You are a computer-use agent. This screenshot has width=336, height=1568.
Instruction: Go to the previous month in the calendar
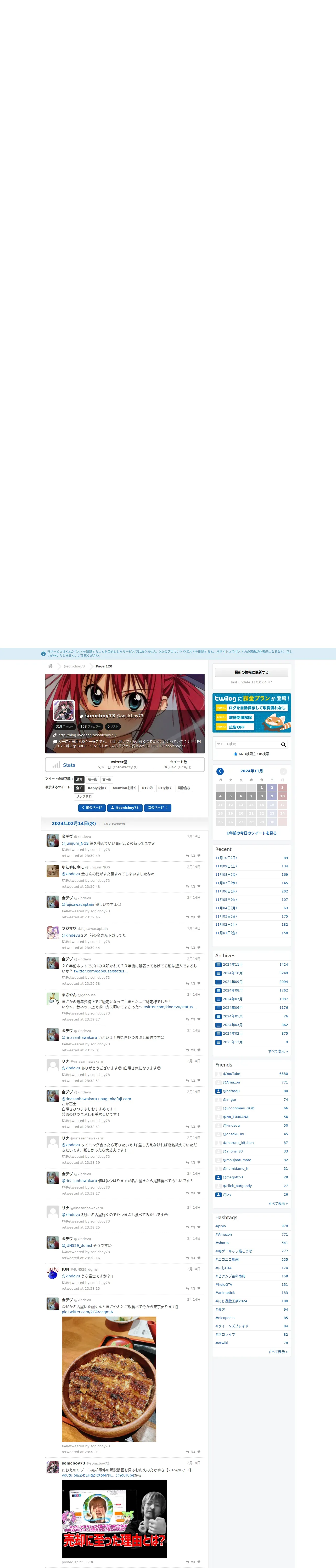pos(220,771)
